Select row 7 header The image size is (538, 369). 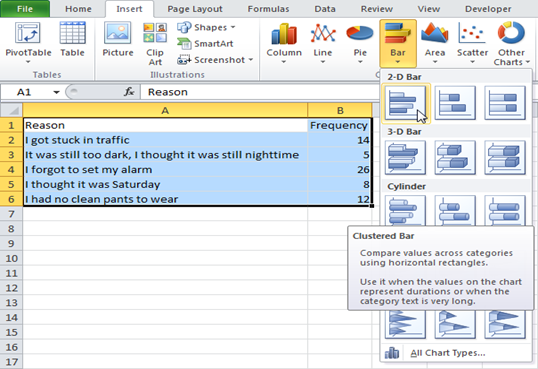pyautogui.click(x=11, y=214)
